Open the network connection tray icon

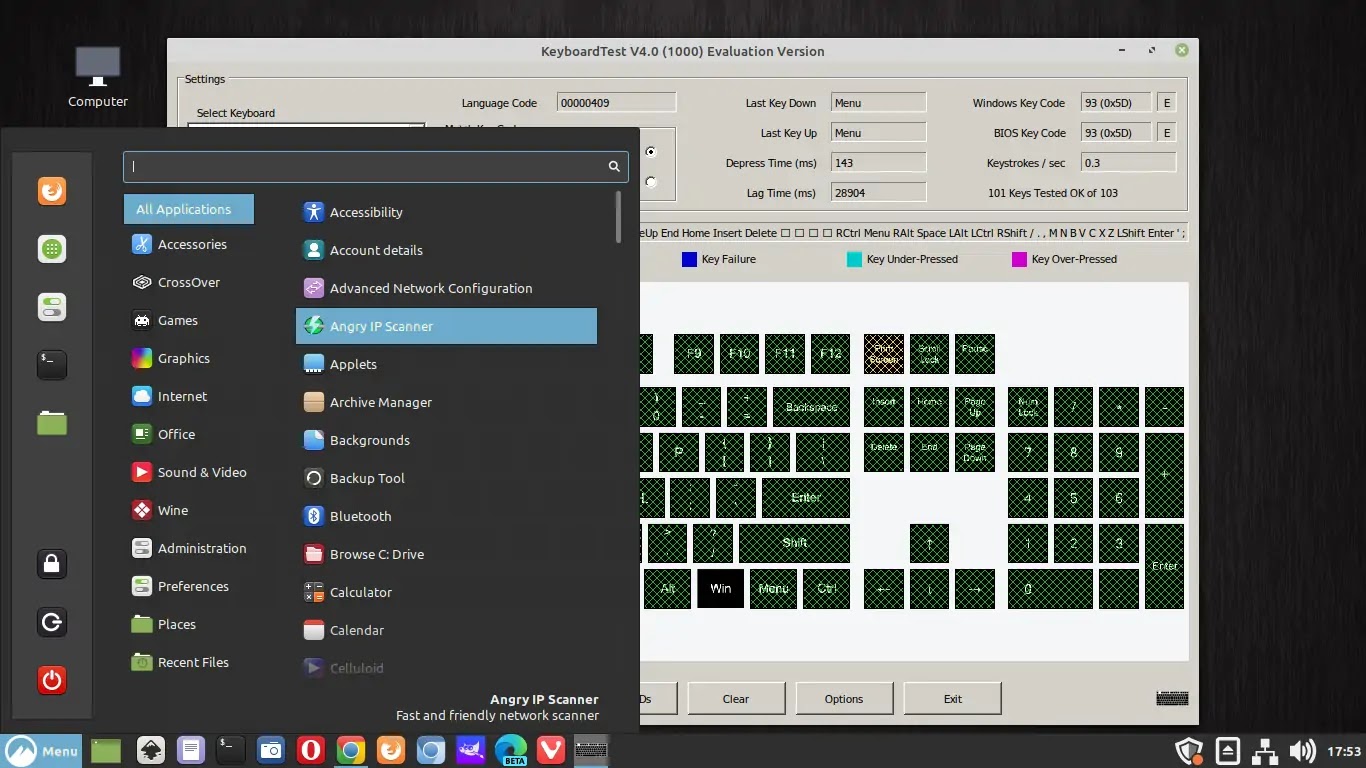click(x=1265, y=750)
